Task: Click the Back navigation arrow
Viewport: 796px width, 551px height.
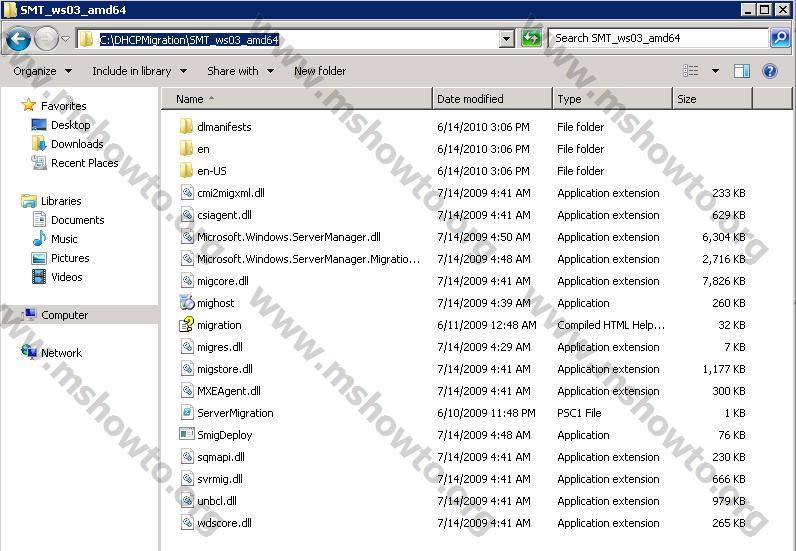Action: [x=19, y=39]
